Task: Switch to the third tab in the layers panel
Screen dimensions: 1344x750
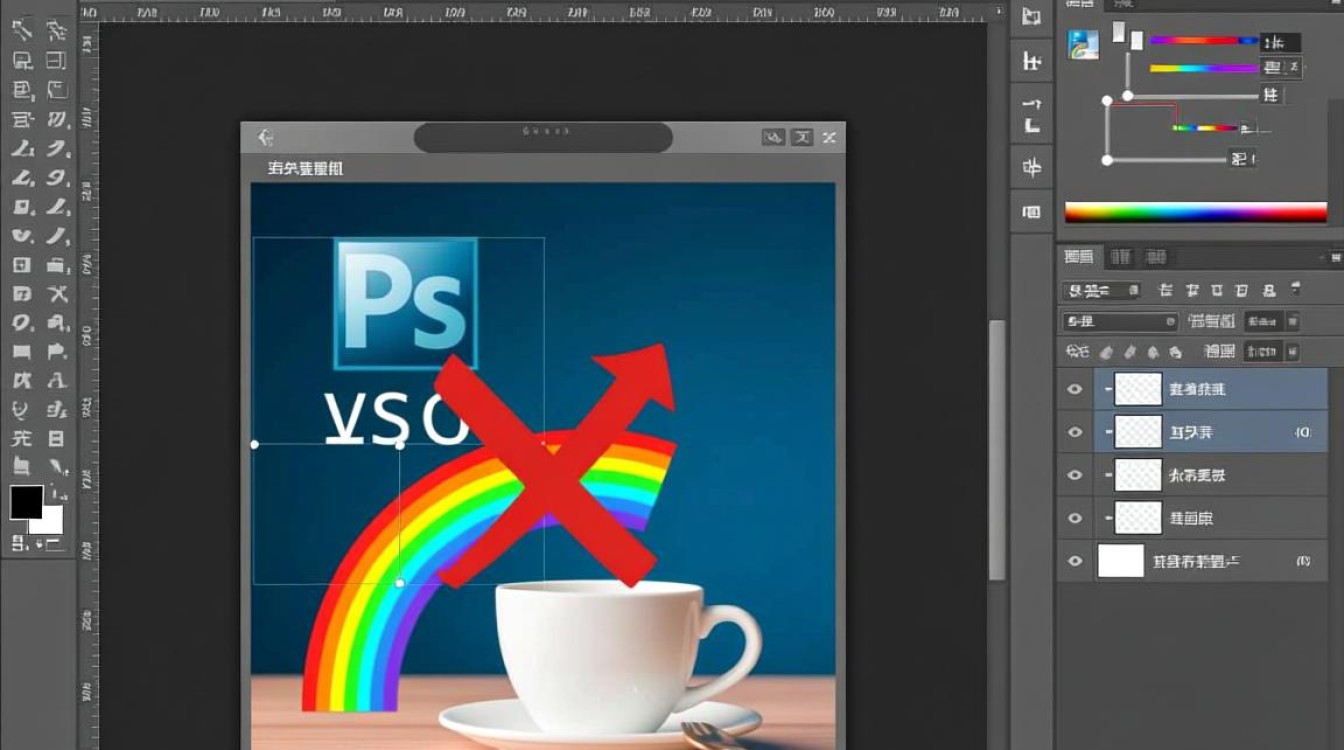Action: click(x=1155, y=257)
